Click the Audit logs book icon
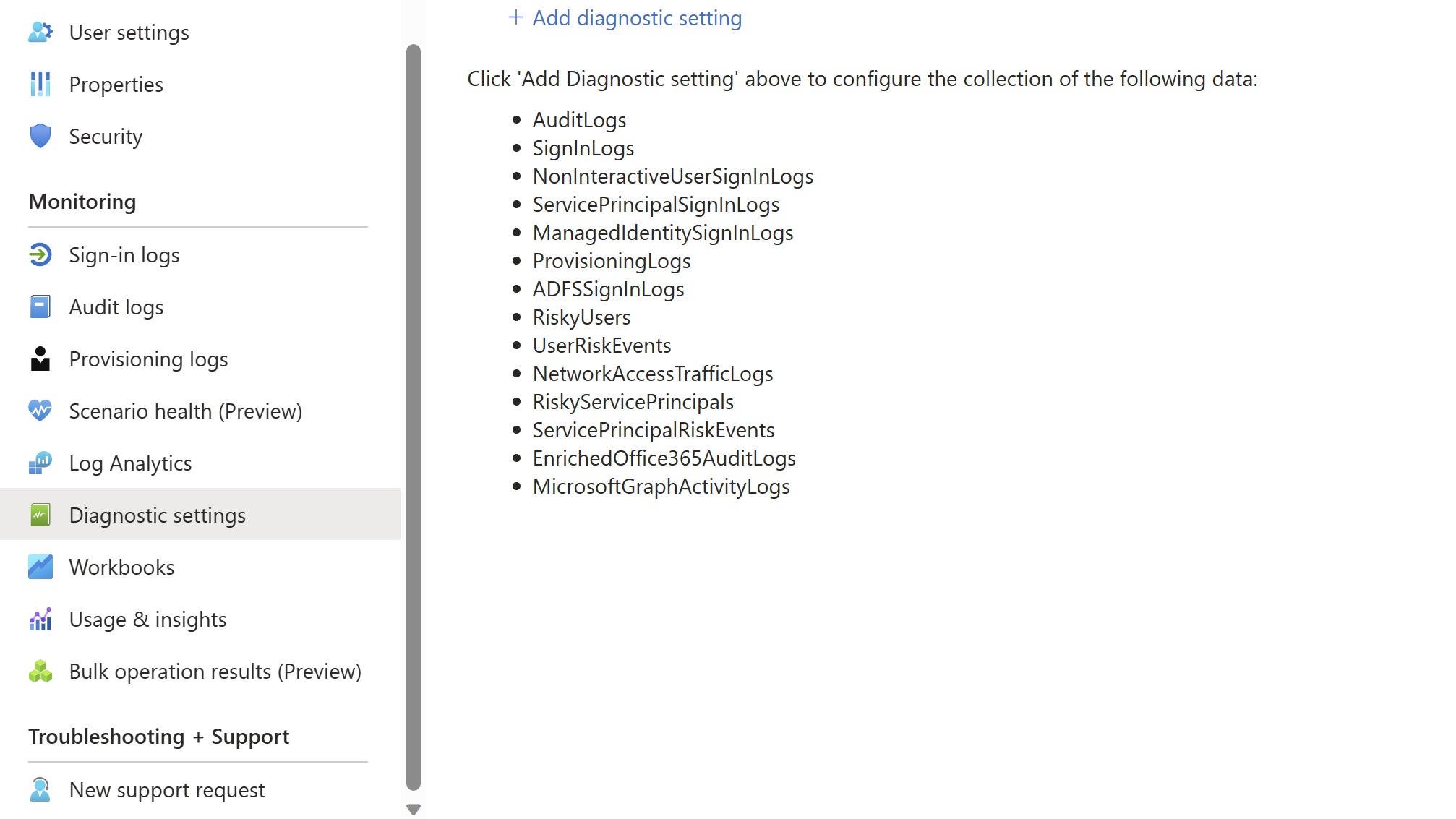The width and height of the screenshot is (1456, 819). coord(40,307)
